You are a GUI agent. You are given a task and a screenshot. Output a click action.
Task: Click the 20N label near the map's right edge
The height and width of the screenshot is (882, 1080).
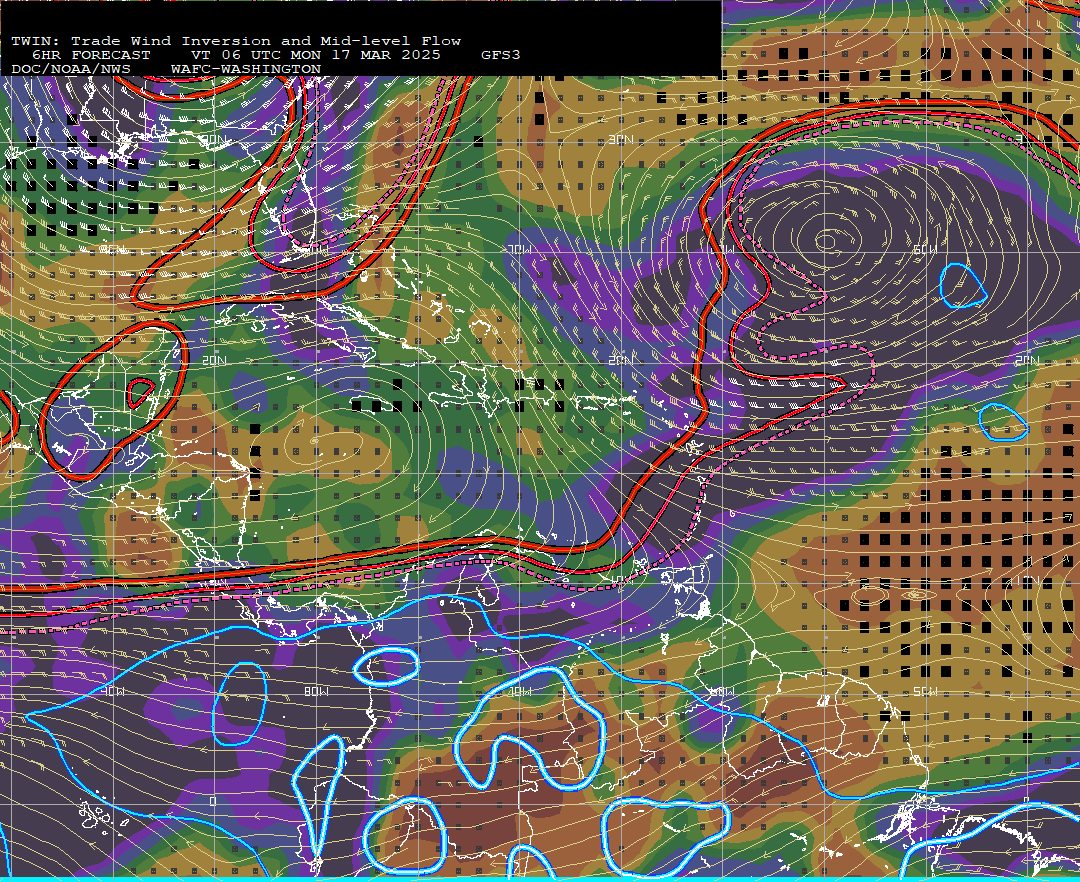point(1026,361)
